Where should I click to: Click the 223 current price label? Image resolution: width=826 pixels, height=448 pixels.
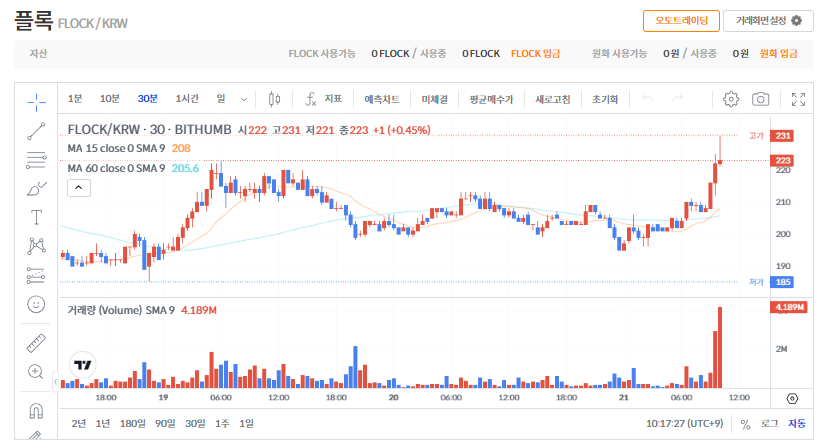tap(782, 160)
